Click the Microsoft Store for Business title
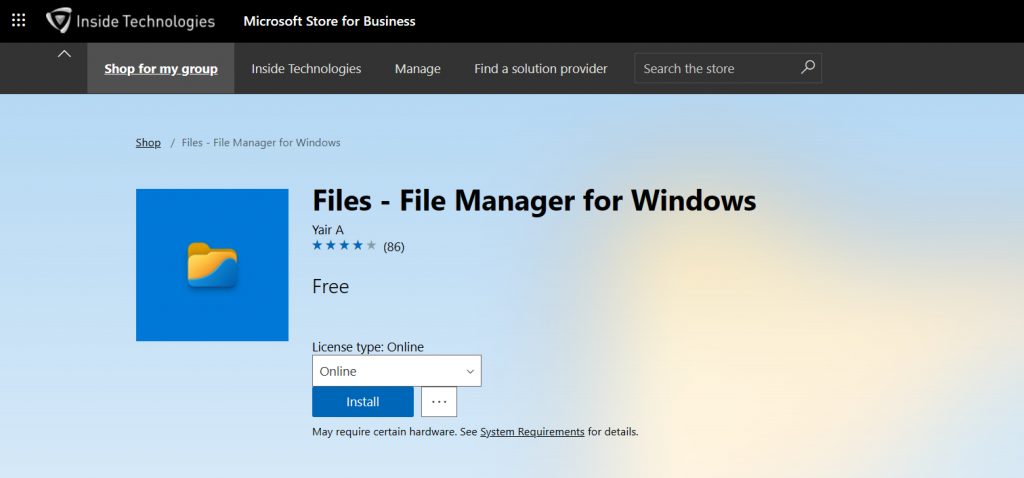The image size is (1024, 478). (329, 21)
